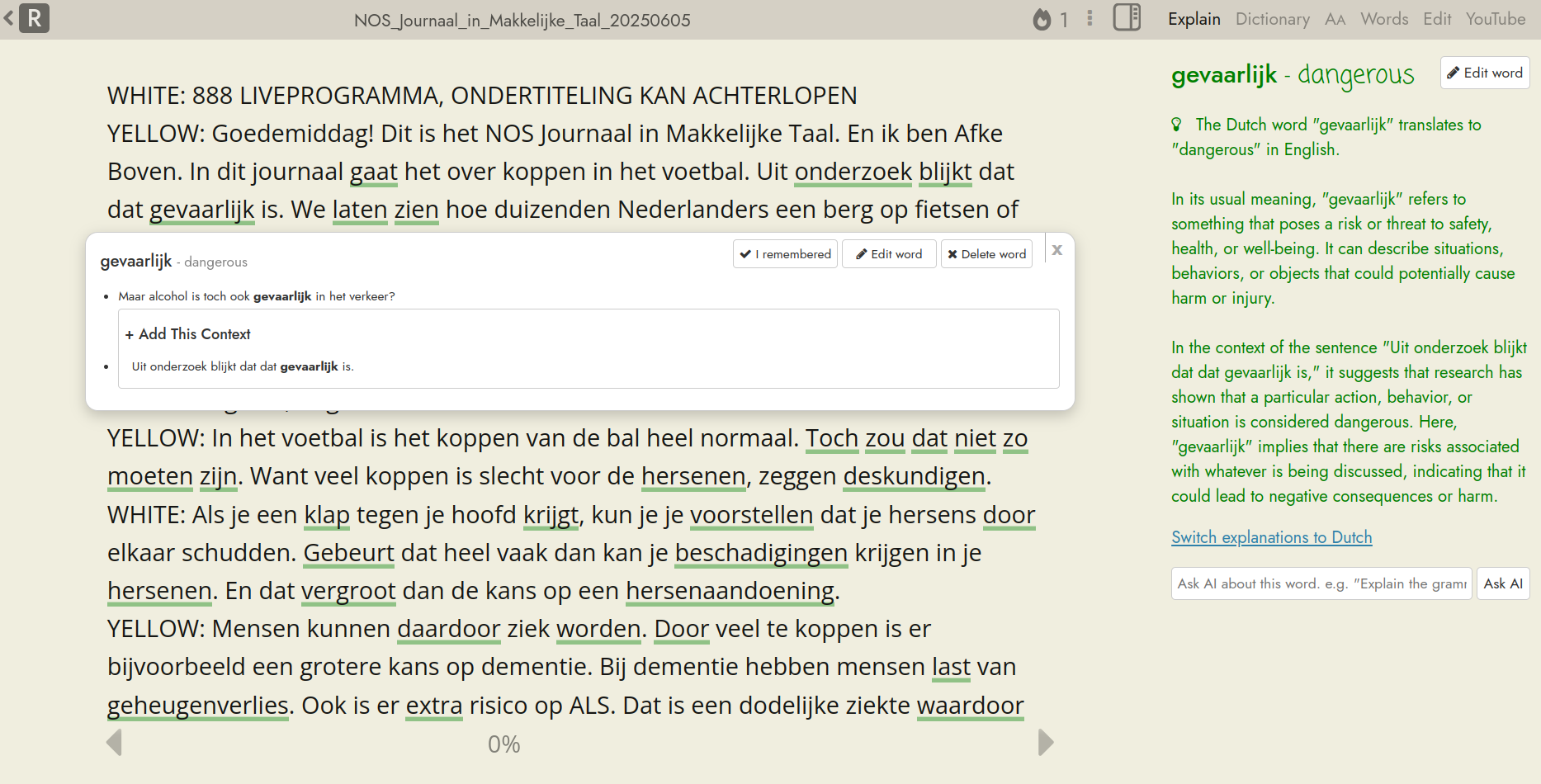Click the word onderzoek in the text
This screenshot has height=784, width=1541.
point(853,172)
